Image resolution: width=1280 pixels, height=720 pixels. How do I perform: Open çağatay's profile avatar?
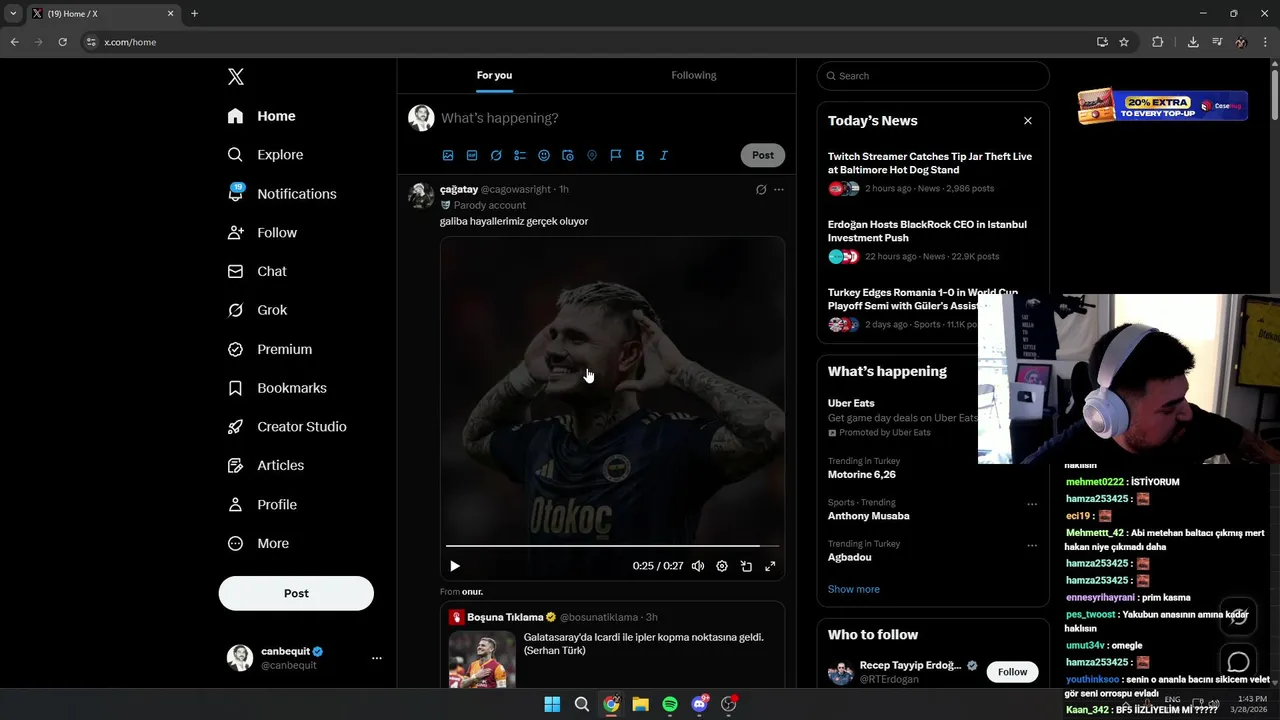click(421, 195)
